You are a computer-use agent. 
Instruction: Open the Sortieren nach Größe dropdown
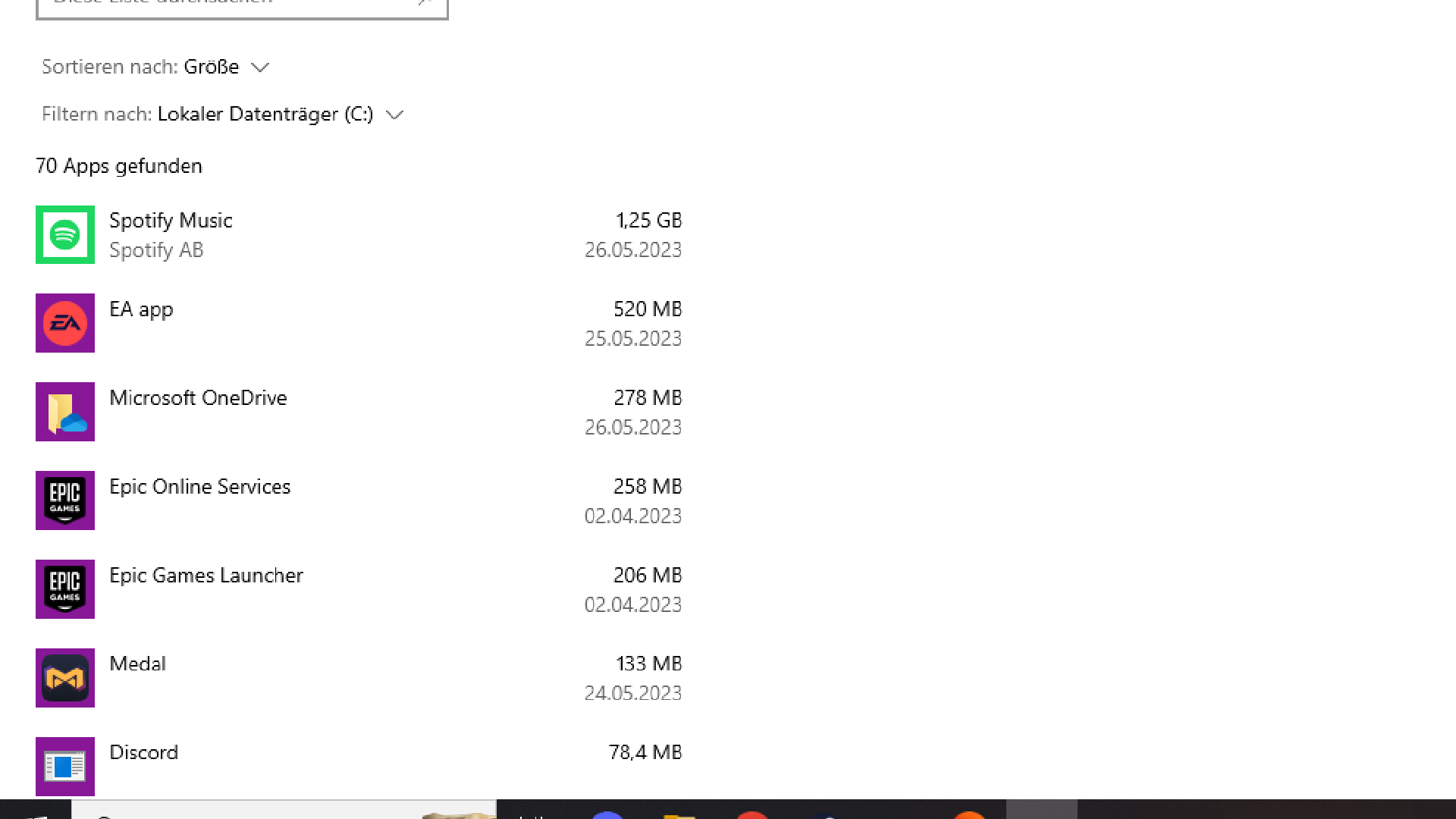(x=155, y=67)
